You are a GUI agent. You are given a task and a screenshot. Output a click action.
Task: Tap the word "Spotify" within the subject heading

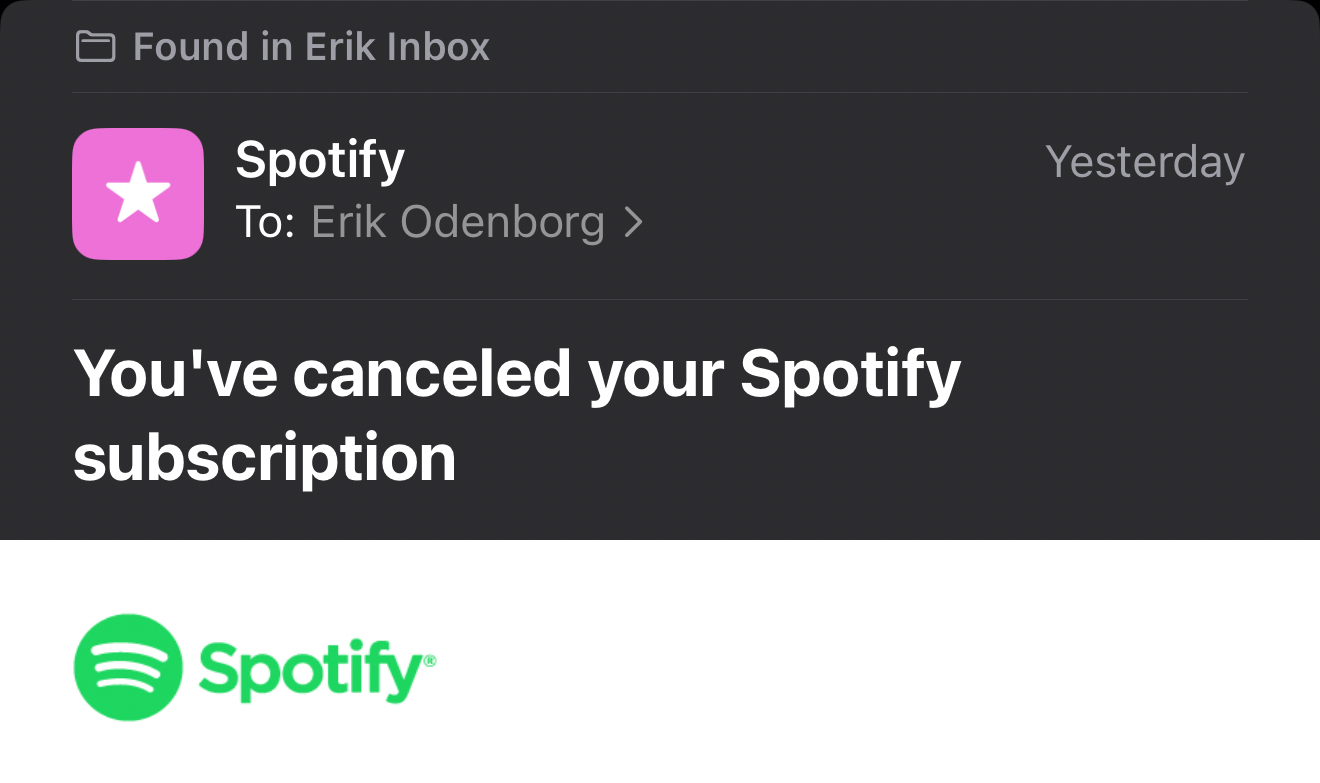click(850, 374)
